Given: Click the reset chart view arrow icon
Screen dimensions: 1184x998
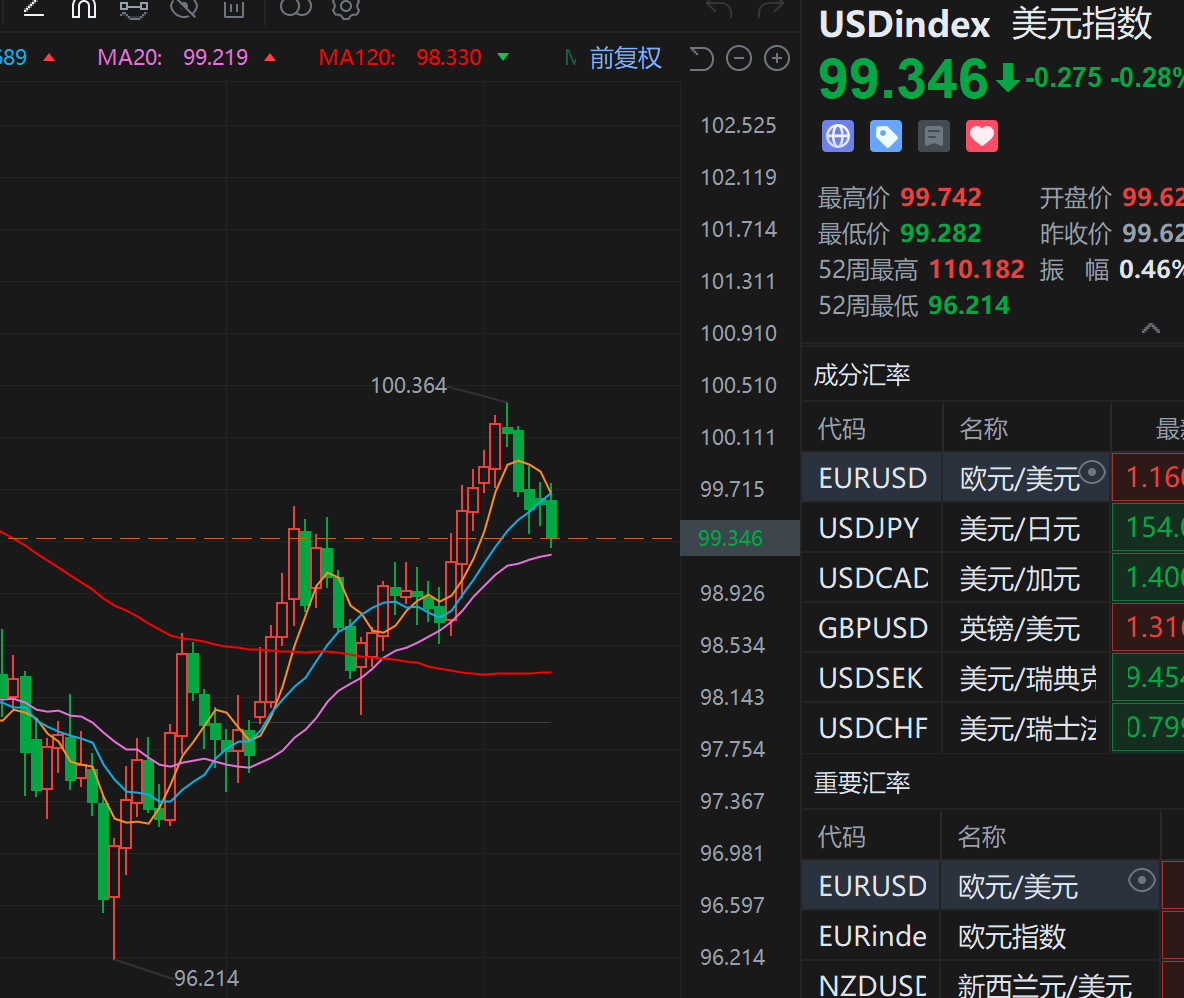Looking at the screenshot, I should point(702,59).
